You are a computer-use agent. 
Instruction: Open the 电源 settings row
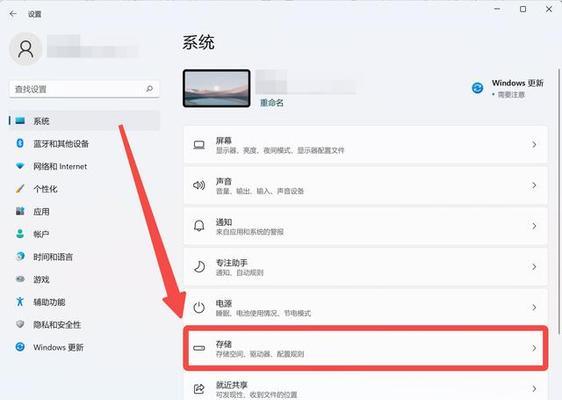coord(366,308)
